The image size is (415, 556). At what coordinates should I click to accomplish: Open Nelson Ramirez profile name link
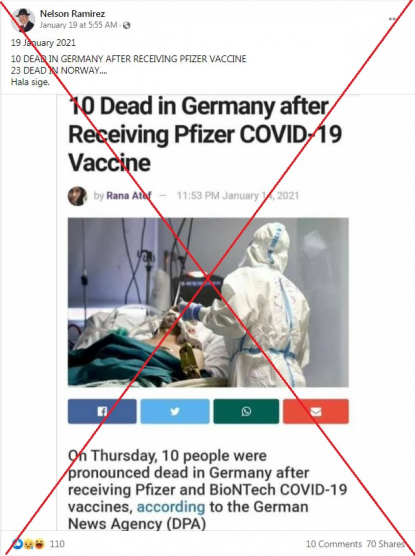coord(72,13)
